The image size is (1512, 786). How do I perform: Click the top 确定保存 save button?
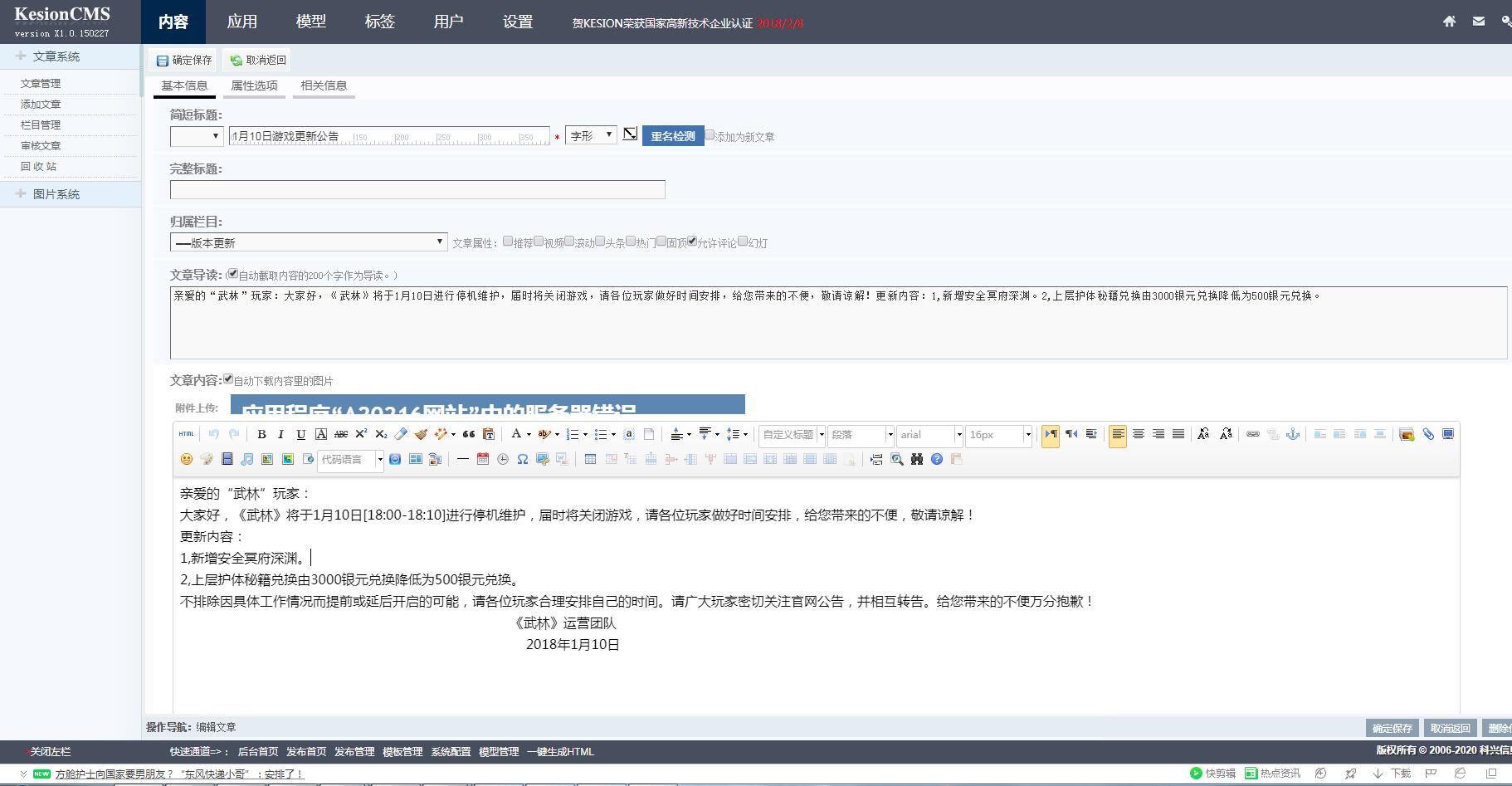pyautogui.click(x=184, y=60)
